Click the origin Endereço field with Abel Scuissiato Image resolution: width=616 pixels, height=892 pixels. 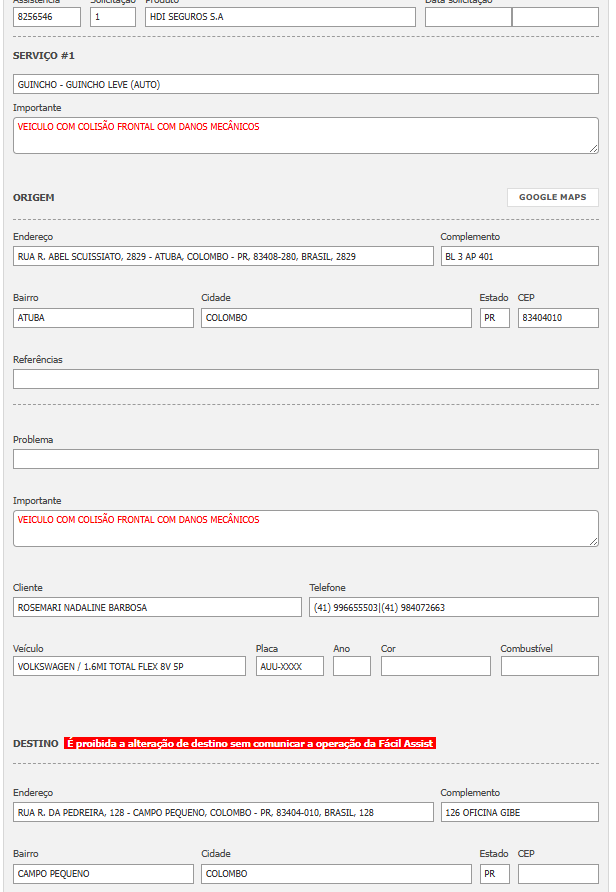click(x=223, y=256)
